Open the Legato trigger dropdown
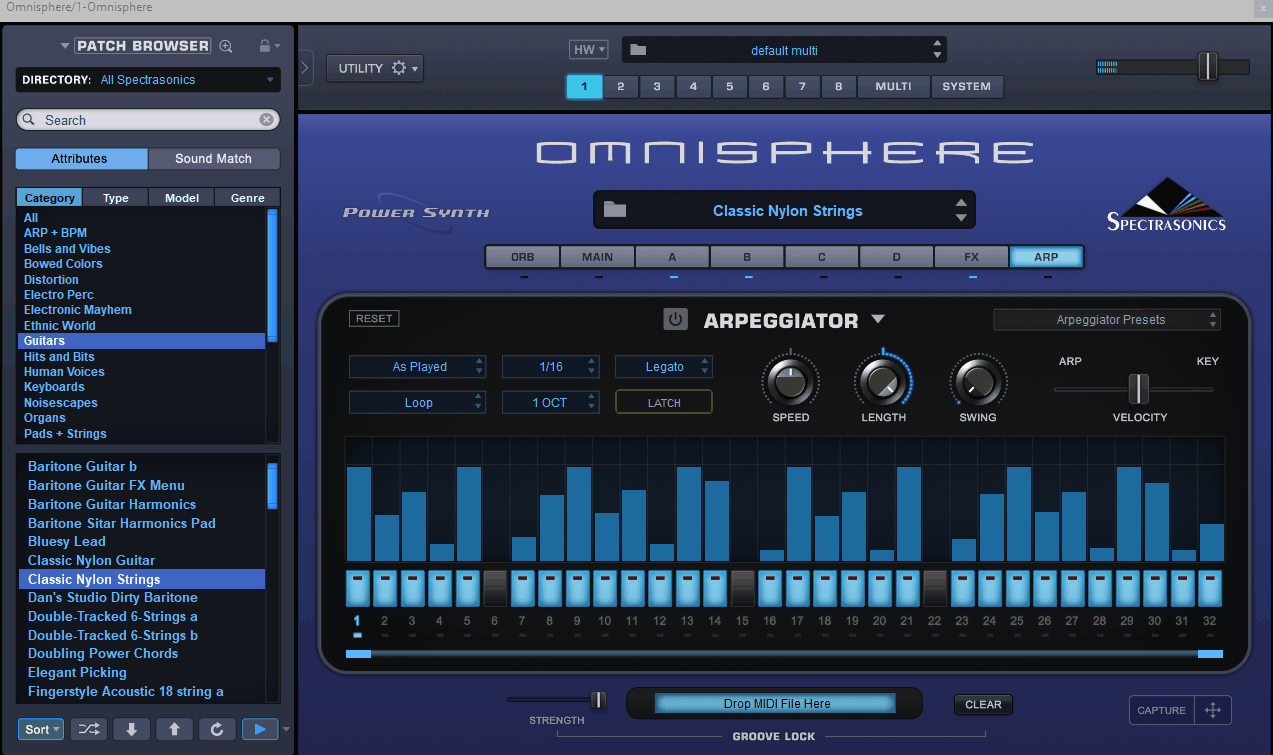This screenshot has width=1273, height=755. pyautogui.click(x=664, y=367)
